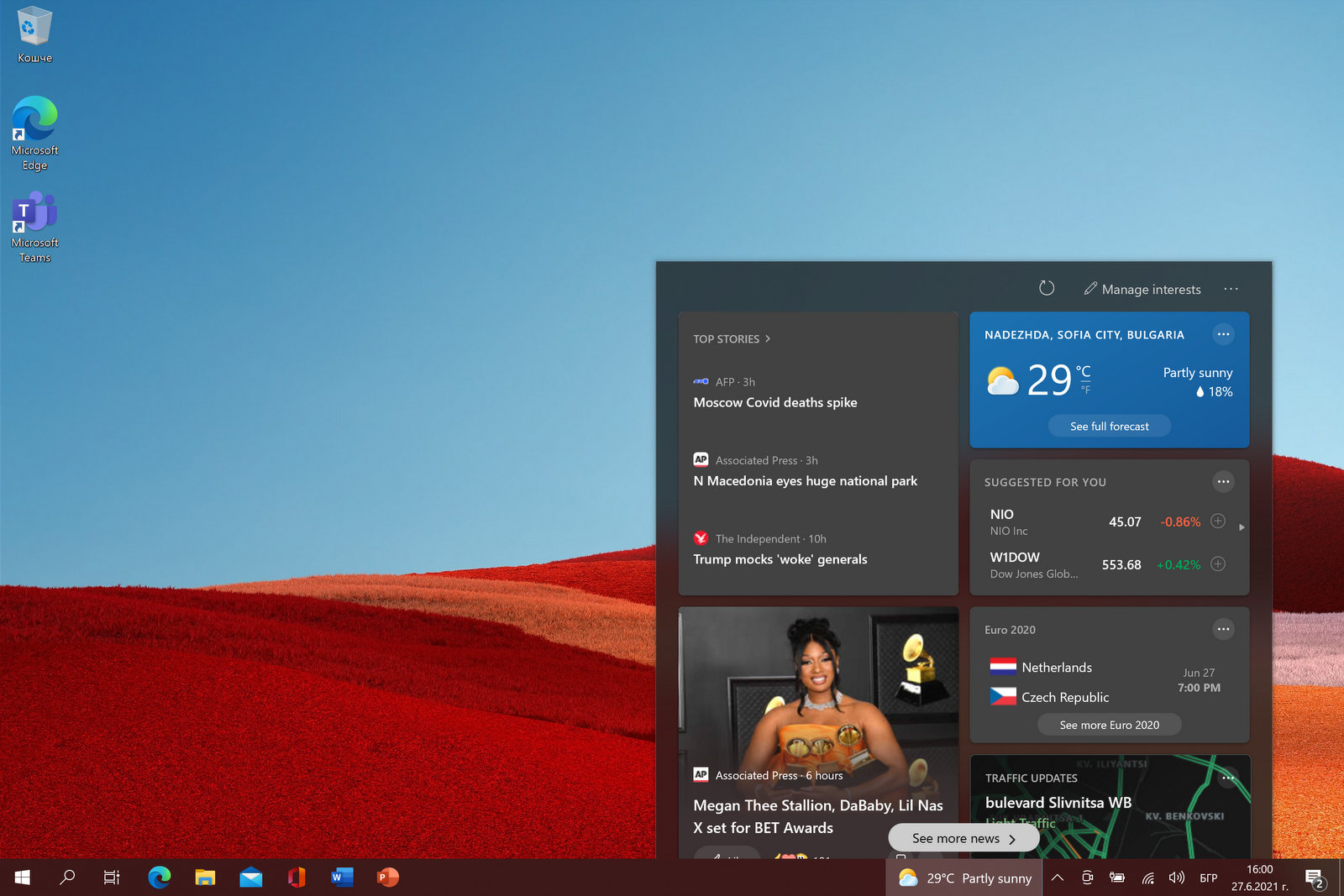Open Euro 2020 card options
The width and height of the screenshot is (1344, 896).
pyautogui.click(x=1223, y=629)
